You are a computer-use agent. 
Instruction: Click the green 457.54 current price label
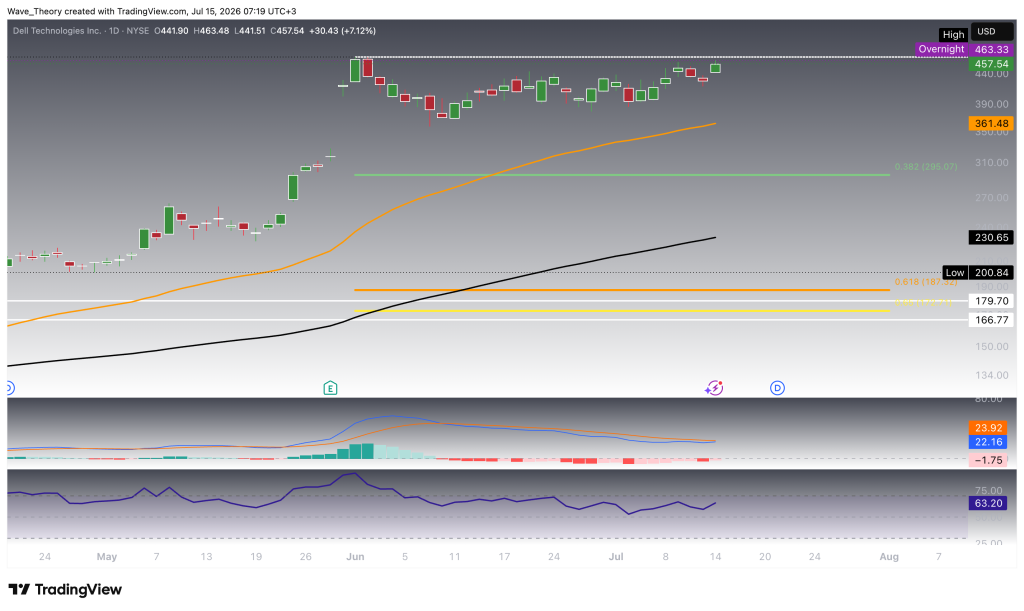click(x=991, y=64)
